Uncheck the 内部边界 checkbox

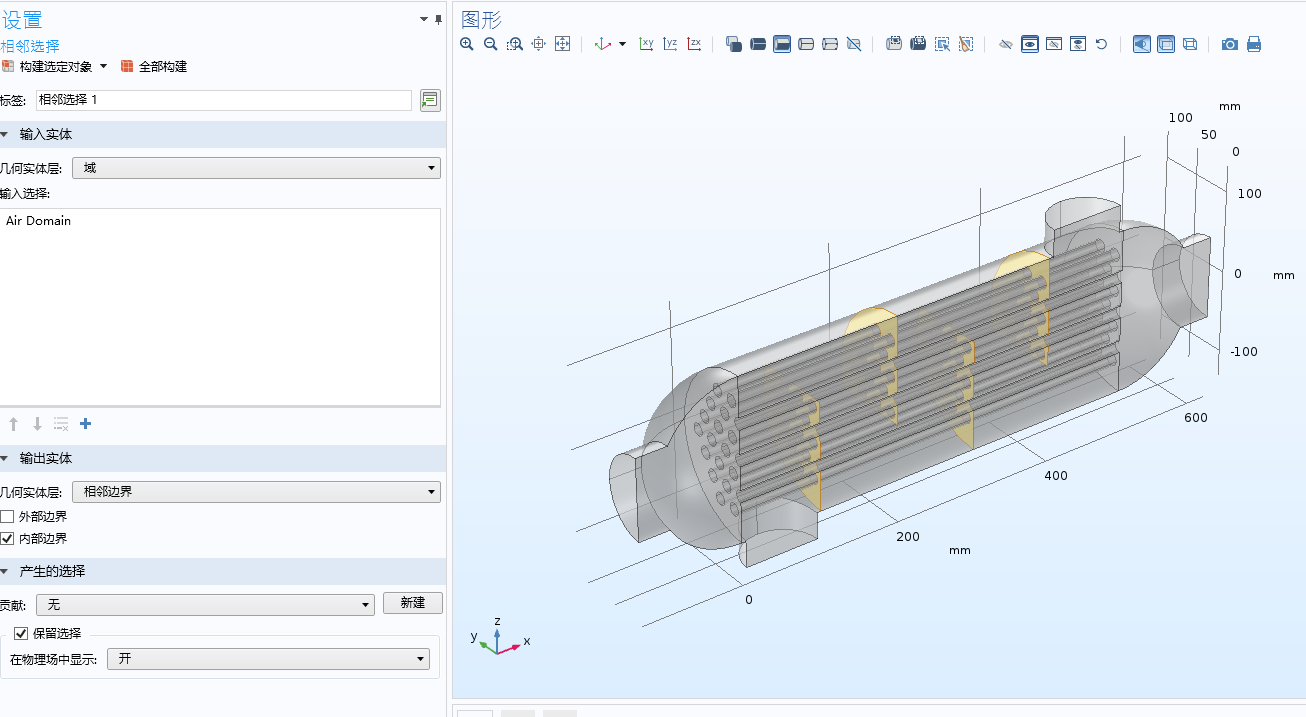tap(8, 539)
